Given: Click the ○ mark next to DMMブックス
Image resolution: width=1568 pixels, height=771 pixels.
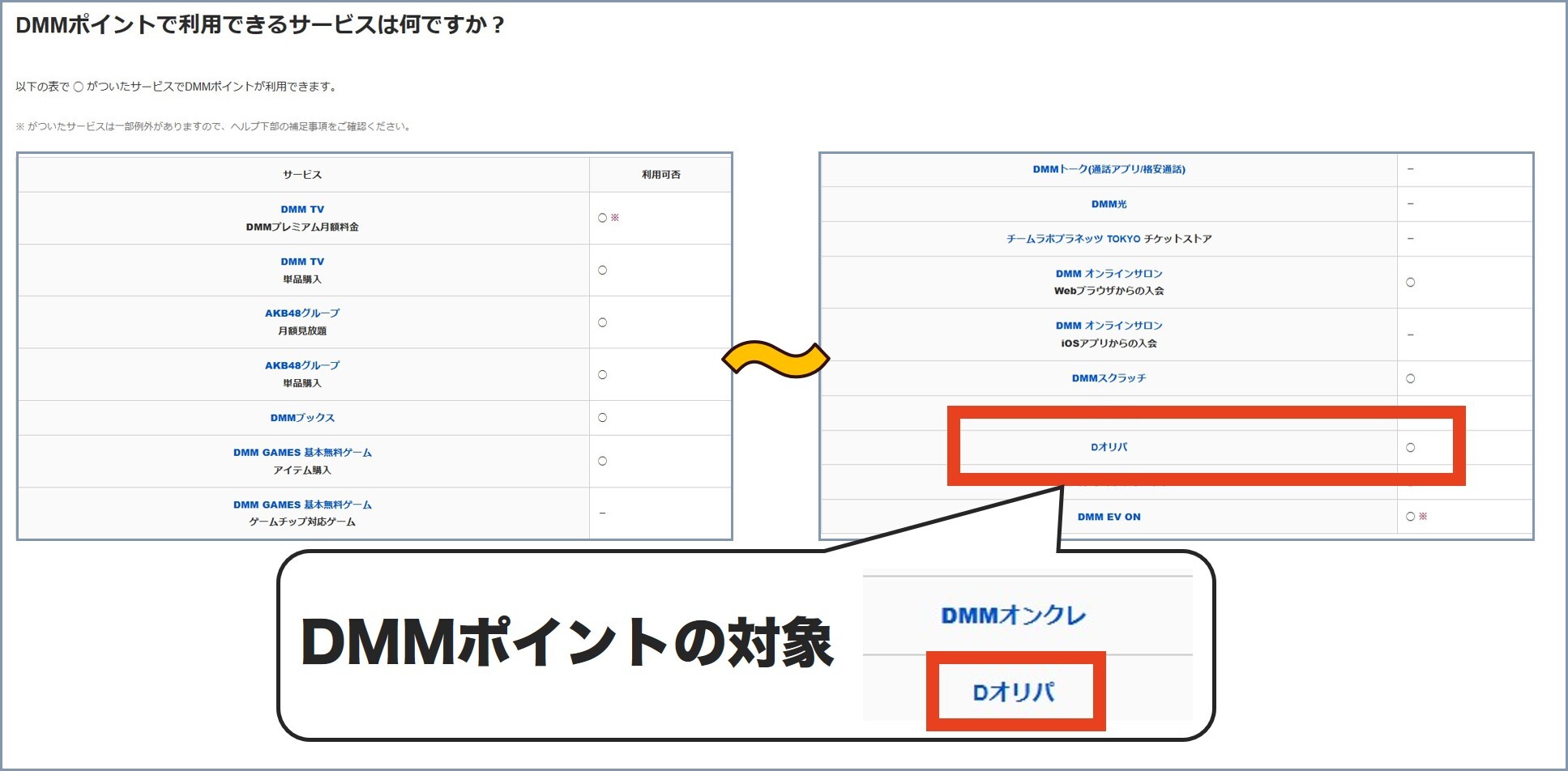Looking at the screenshot, I should (601, 417).
